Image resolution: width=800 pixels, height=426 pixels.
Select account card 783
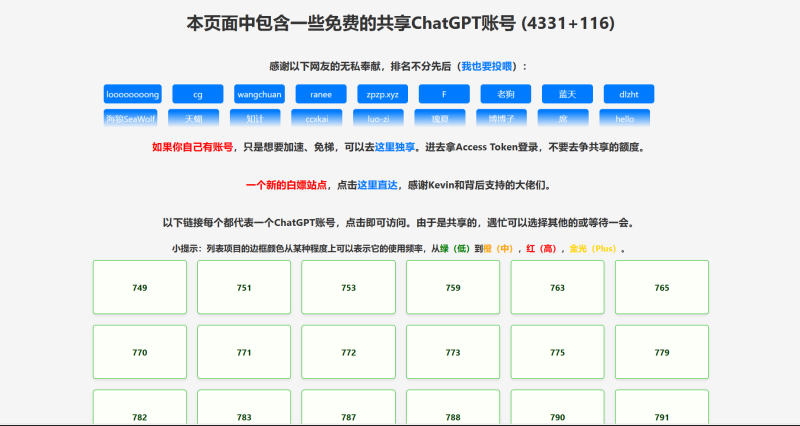(244, 407)
